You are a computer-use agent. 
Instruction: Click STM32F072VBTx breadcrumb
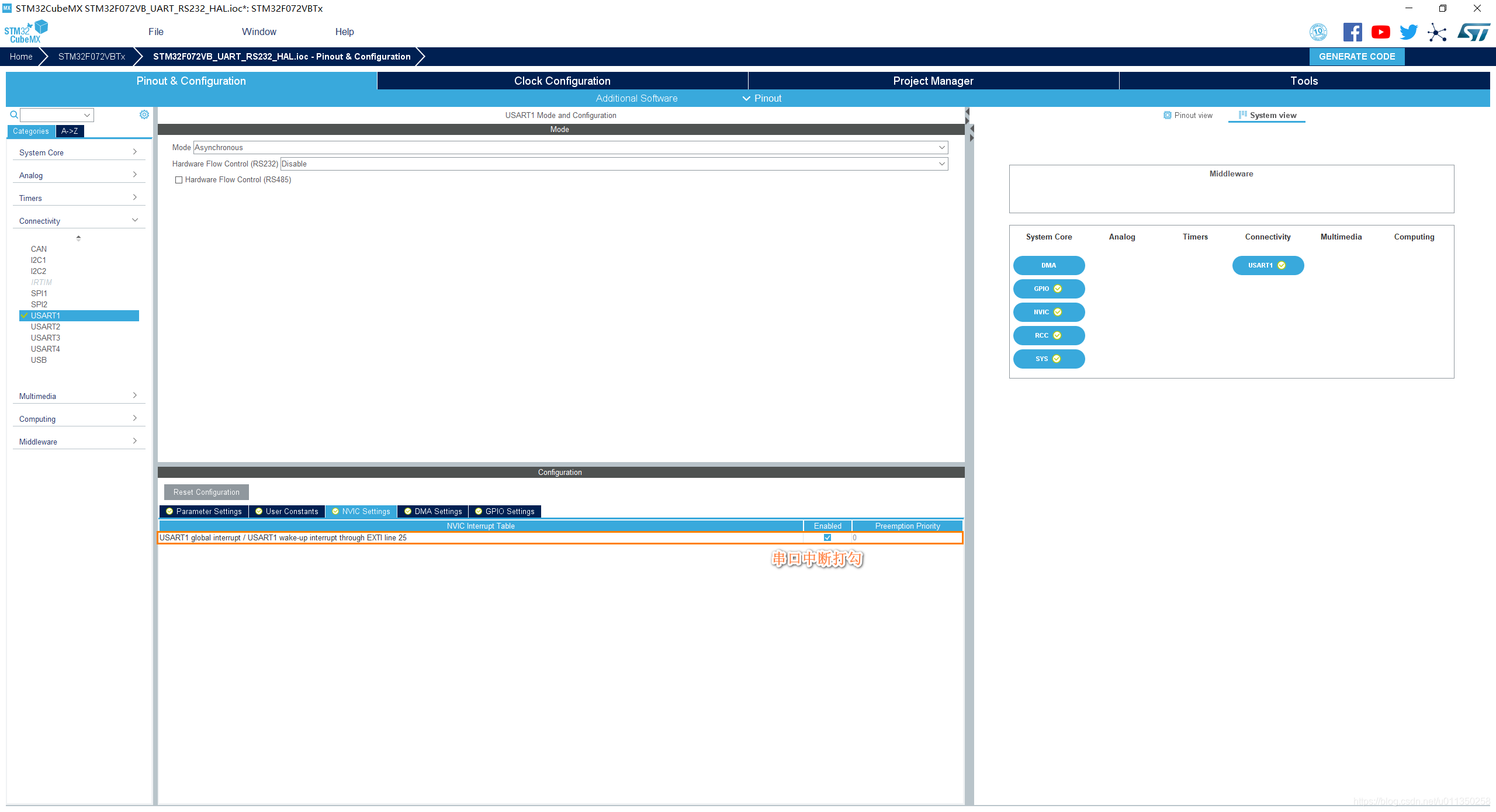point(92,57)
